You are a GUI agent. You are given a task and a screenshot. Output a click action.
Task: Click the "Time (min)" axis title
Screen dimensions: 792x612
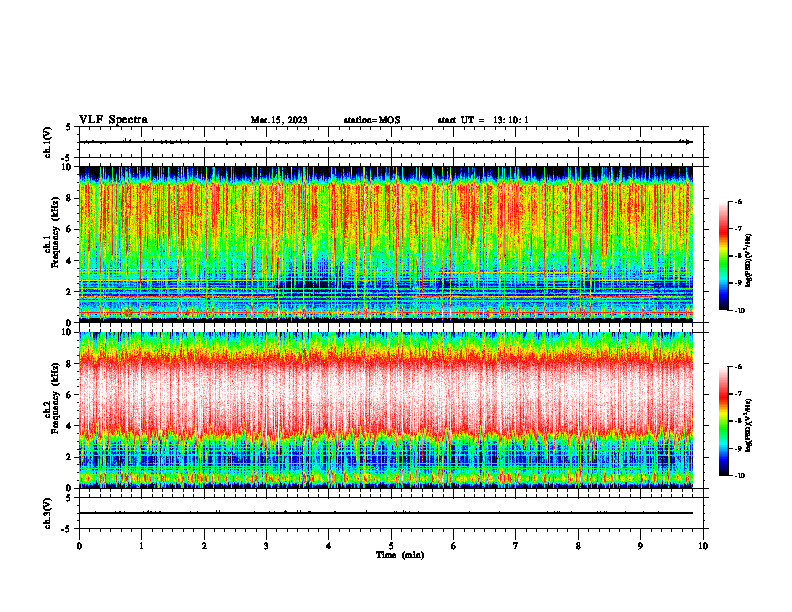(x=400, y=555)
